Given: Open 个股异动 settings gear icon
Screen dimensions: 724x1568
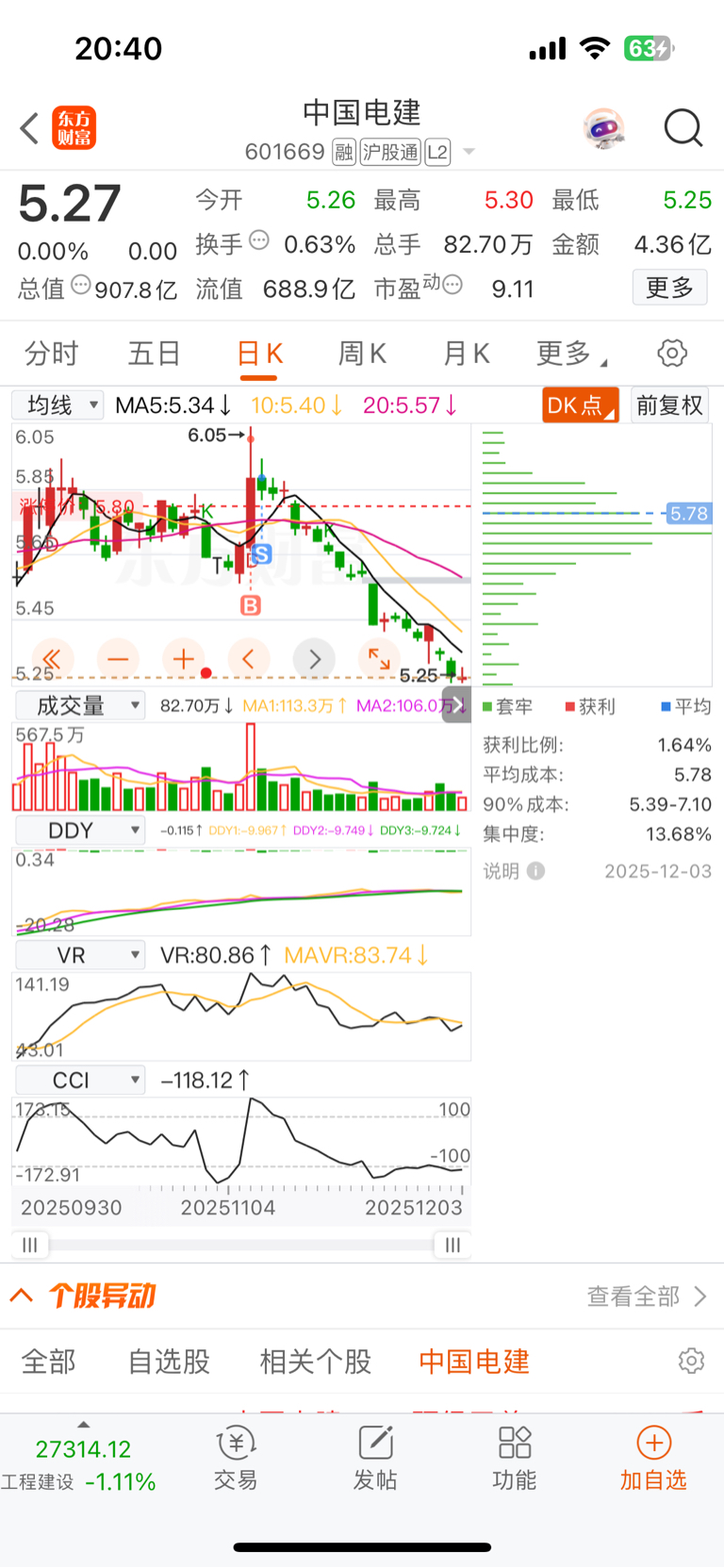Looking at the screenshot, I should click(691, 1361).
